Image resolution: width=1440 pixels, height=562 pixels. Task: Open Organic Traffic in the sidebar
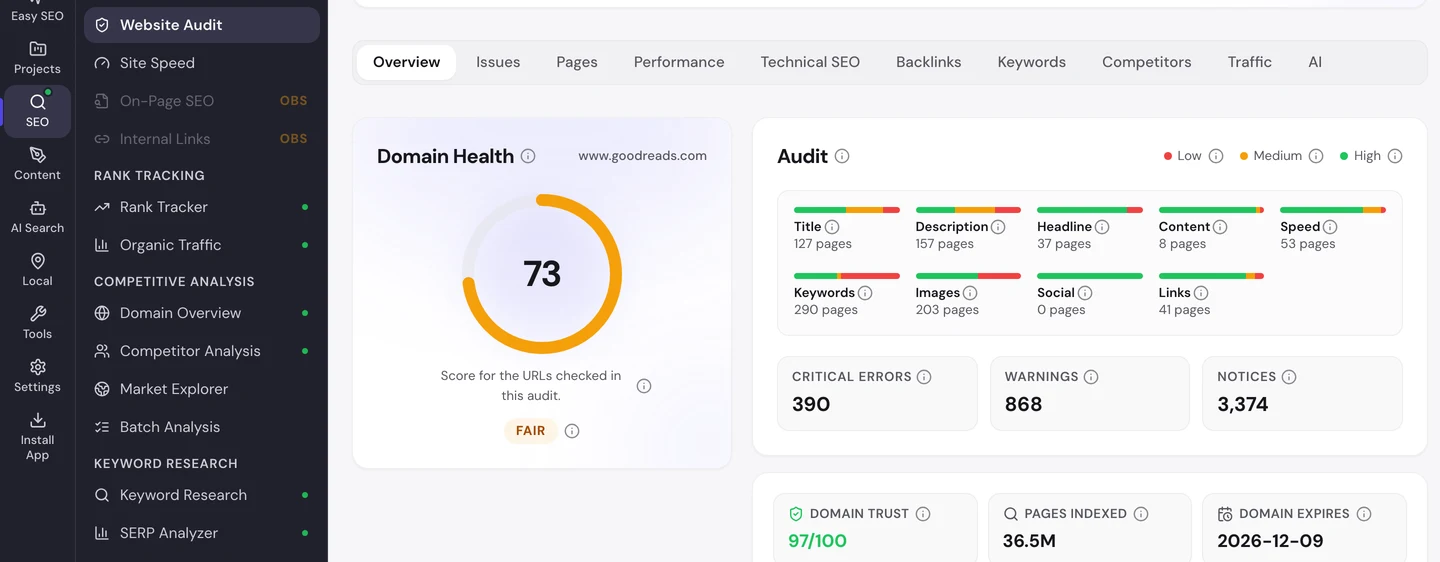(202, 245)
